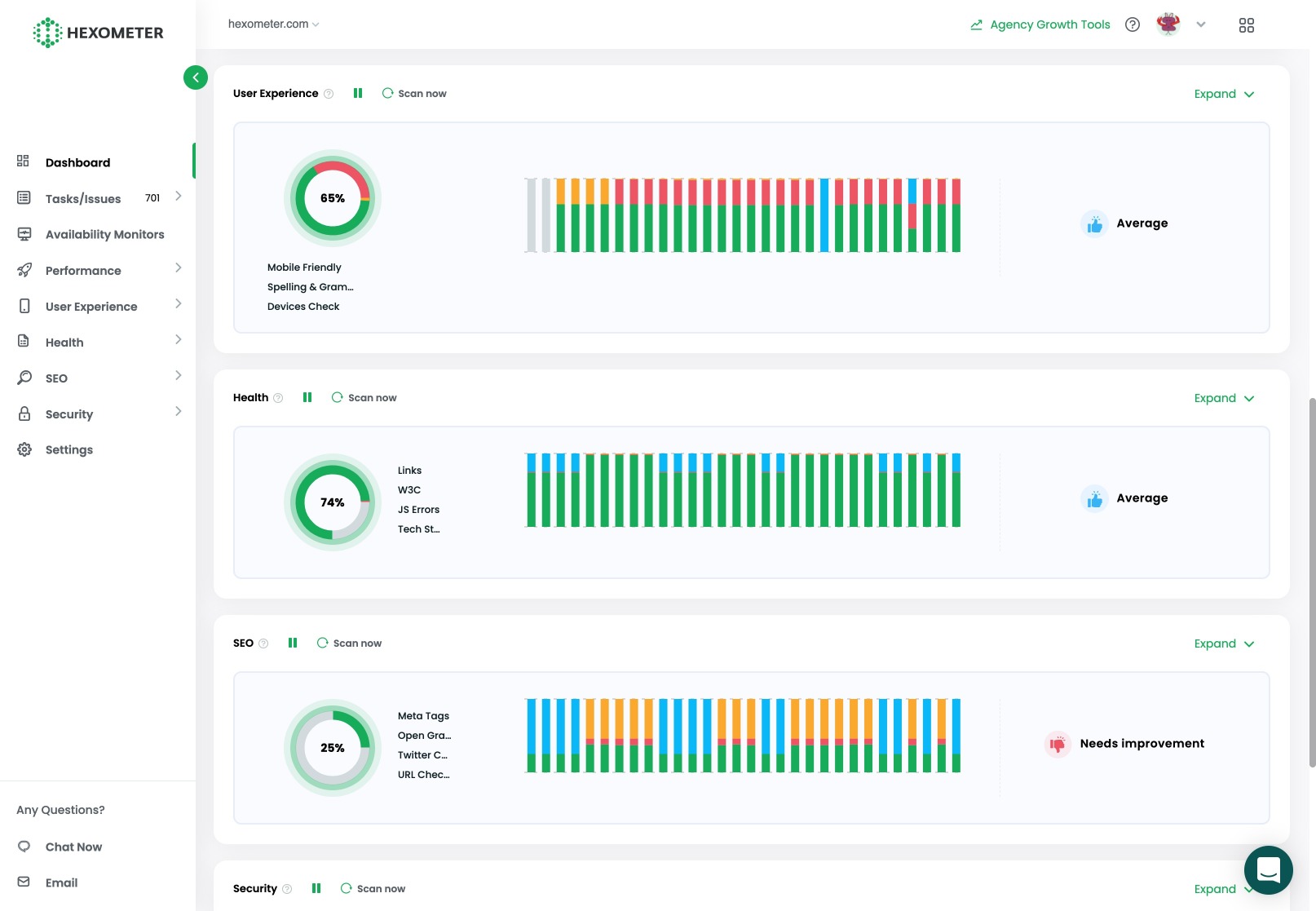The height and width of the screenshot is (911, 1316).
Task: Click the Email envelope icon
Action: (24, 882)
